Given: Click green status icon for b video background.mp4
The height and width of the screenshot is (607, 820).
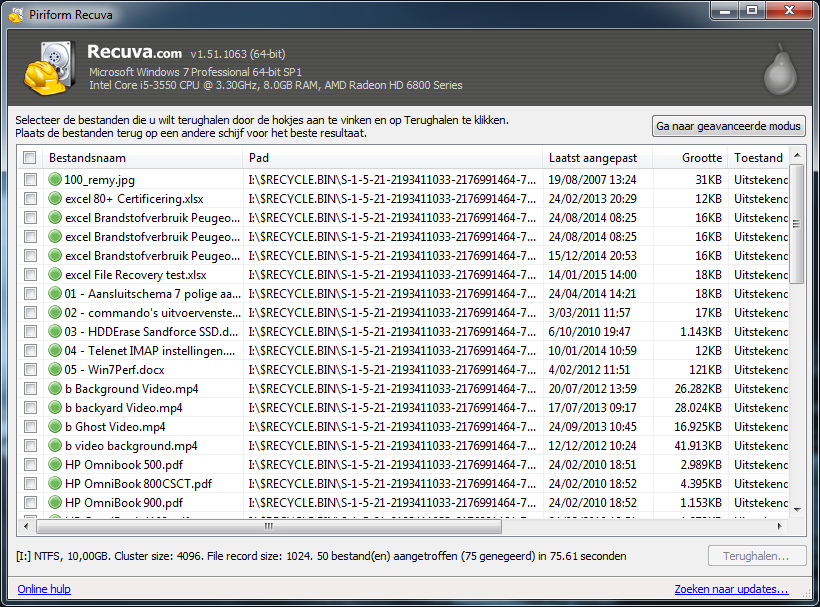Looking at the screenshot, I should coord(55,445).
